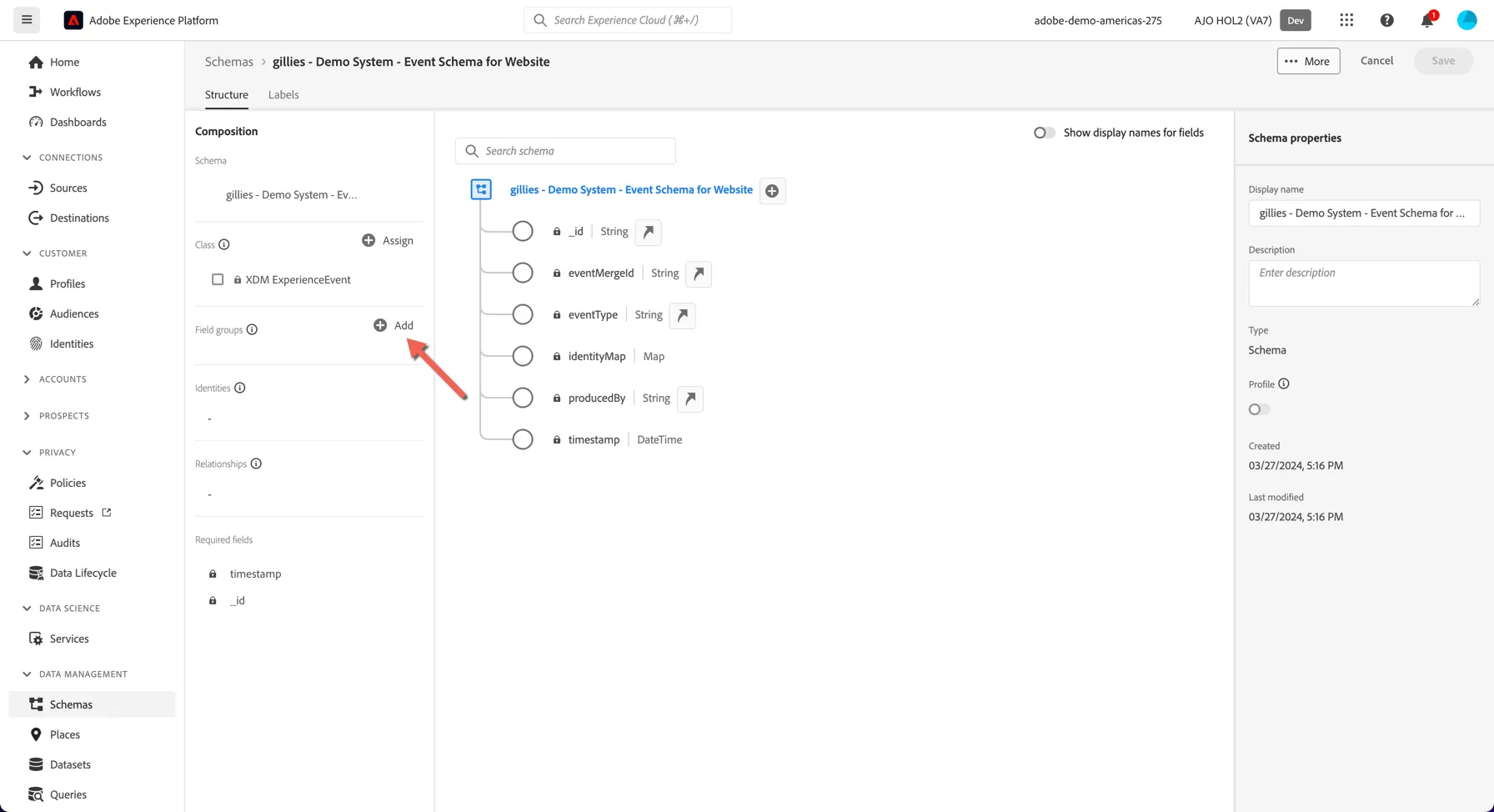The width and height of the screenshot is (1494, 812).
Task: Toggle Show display names for fields
Action: point(1045,133)
